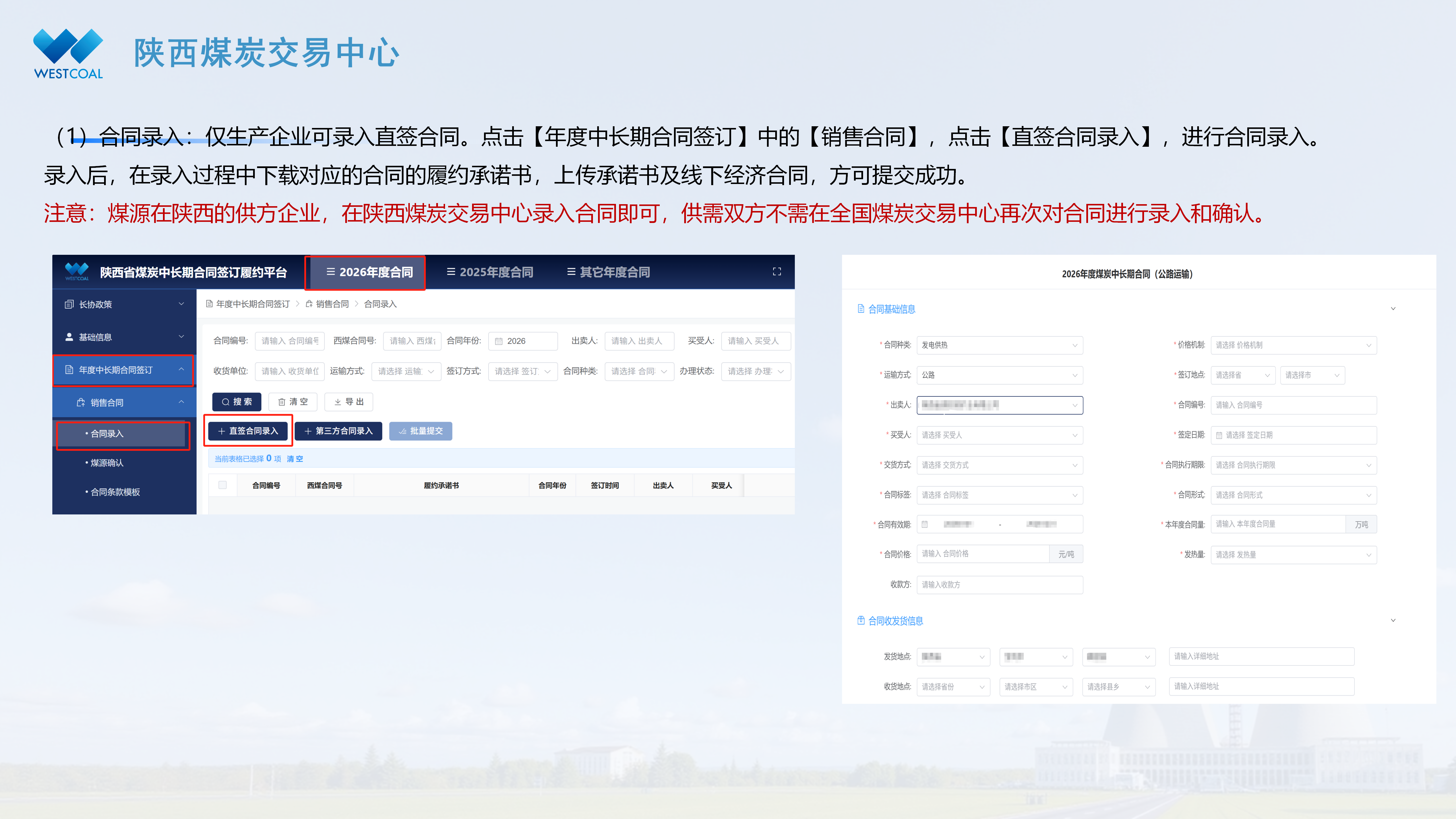Toggle the table header select-all checkbox
The width and height of the screenshot is (1456, 819).
tap(223, 485)
